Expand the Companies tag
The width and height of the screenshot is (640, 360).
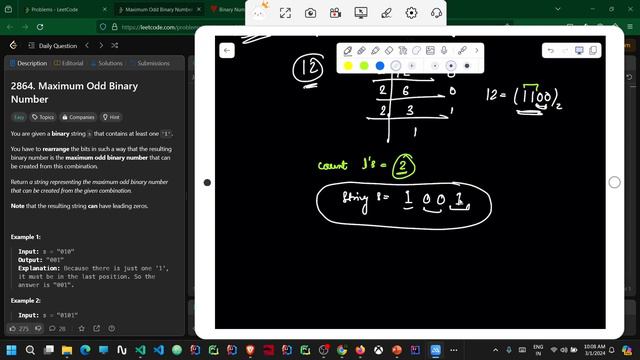(x=78, y=117)
